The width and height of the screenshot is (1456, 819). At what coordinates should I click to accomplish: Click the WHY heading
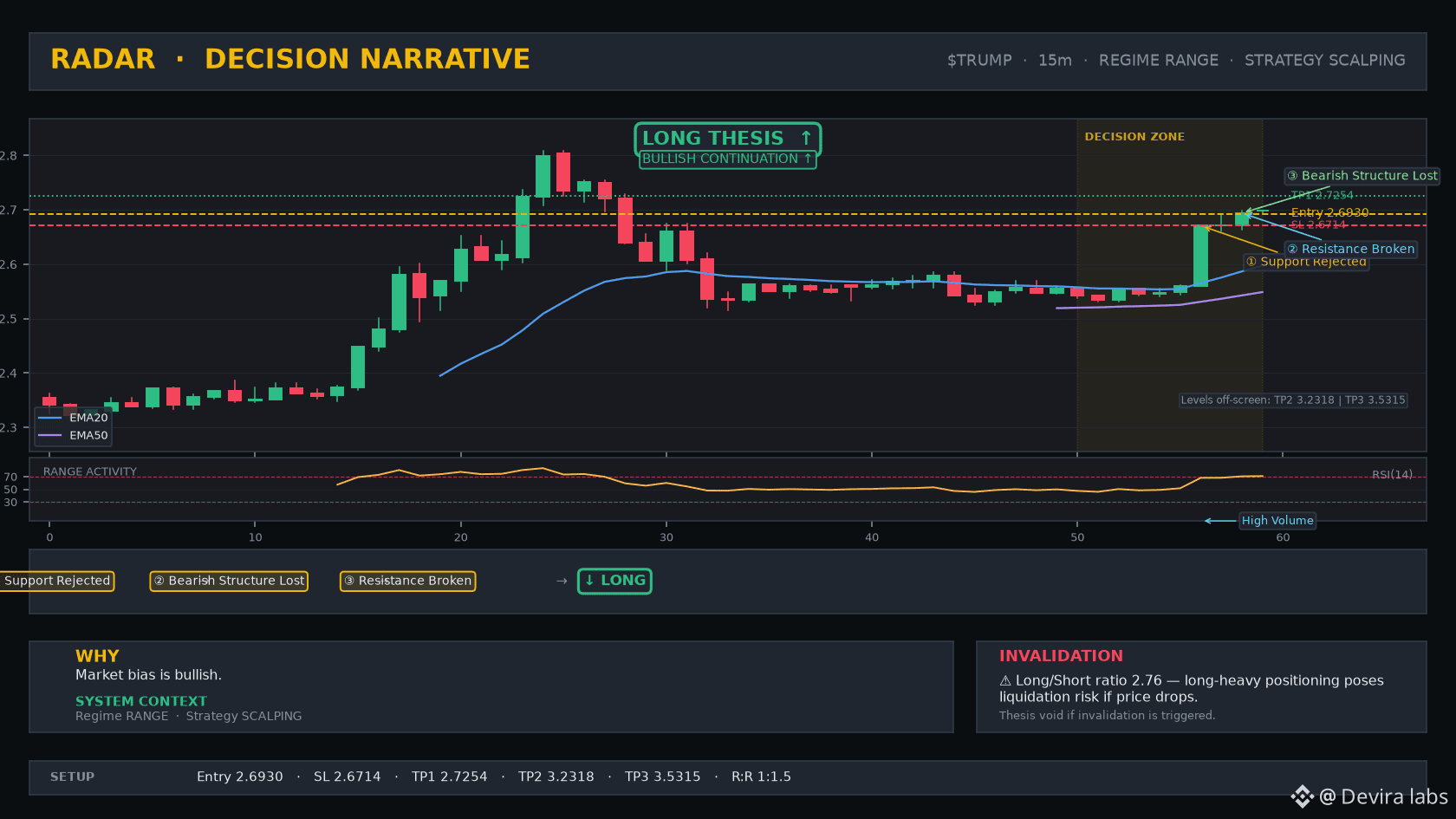click(x=97, y=656)
